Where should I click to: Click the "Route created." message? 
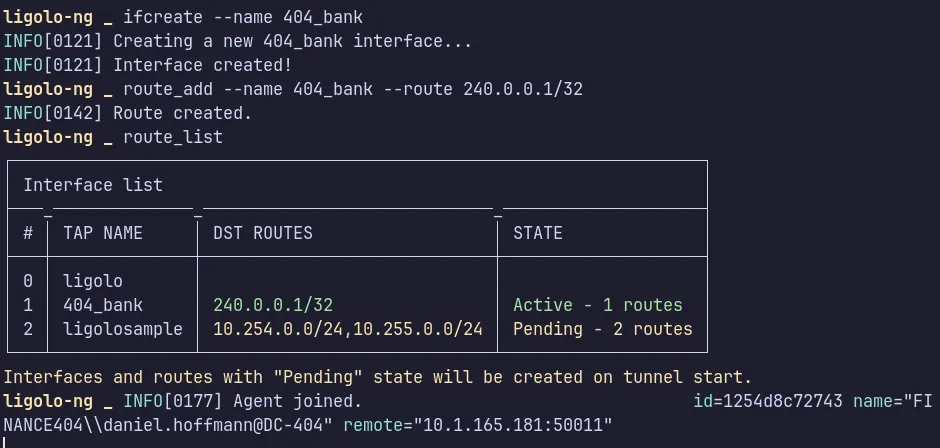coord(182,113)
